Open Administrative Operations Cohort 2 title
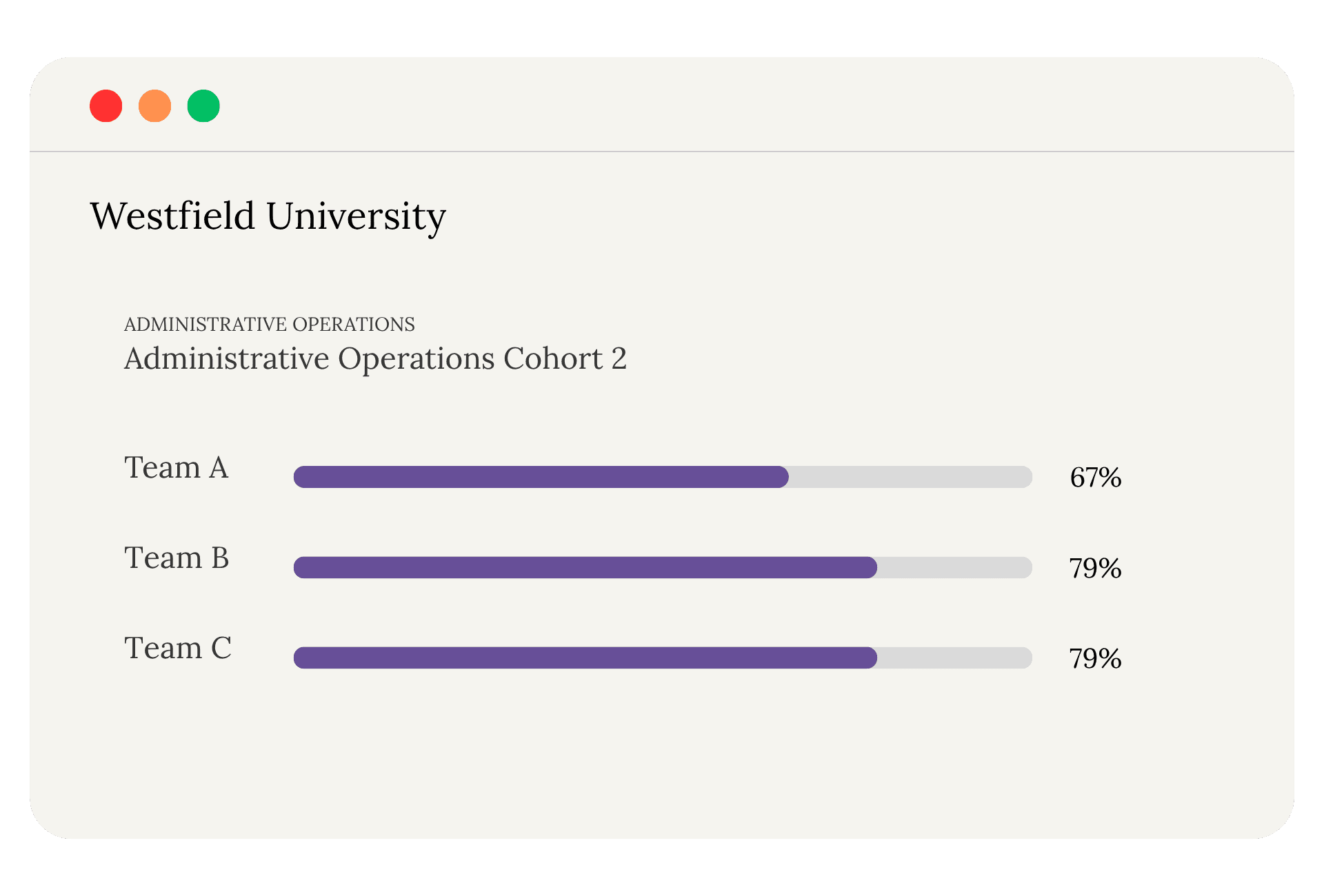 pyautogui.click(x=375, y=358)
